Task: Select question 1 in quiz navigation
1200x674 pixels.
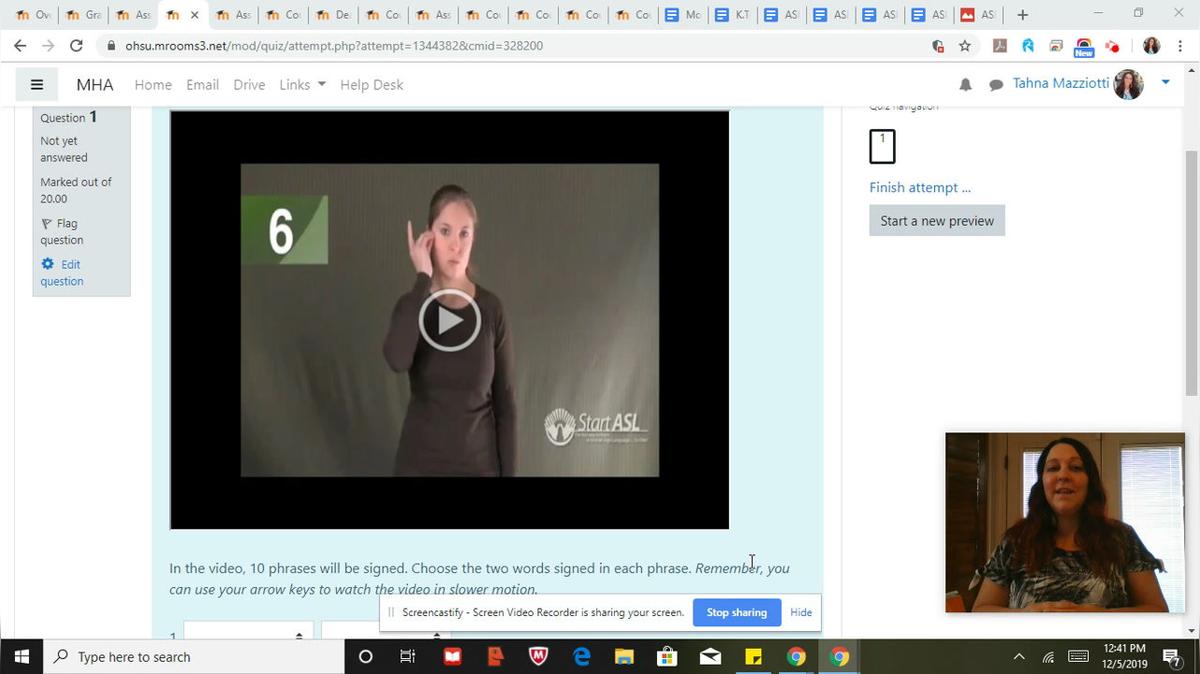Action: 882,146
